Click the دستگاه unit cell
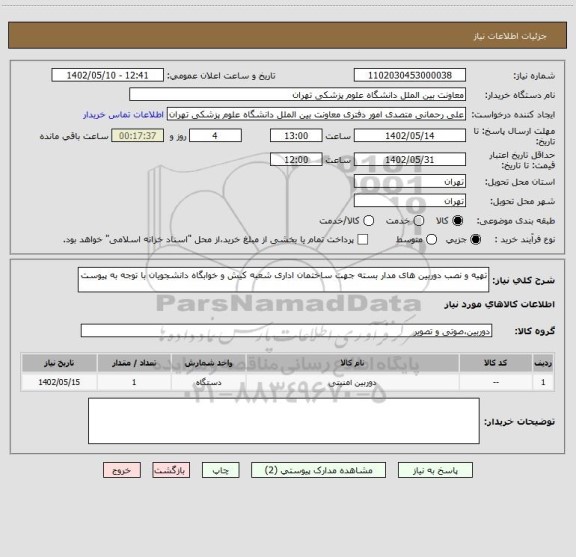This screenshot has height=557, width=576. point(208,382)
